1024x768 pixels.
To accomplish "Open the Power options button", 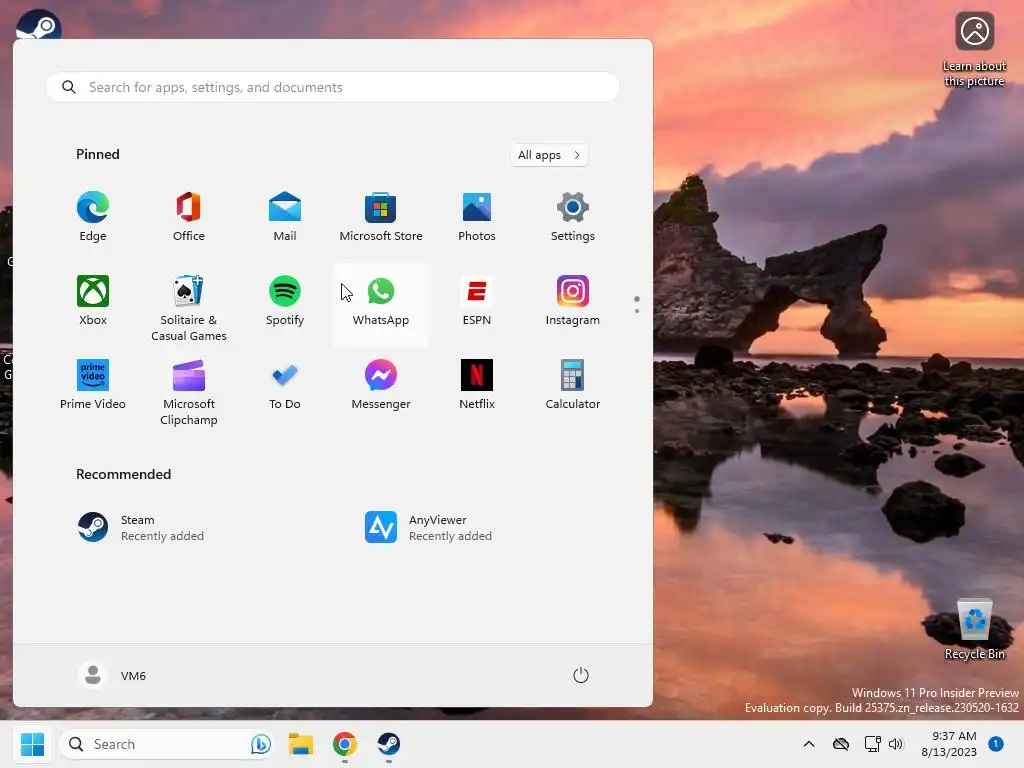I will [x=581, y=675].
